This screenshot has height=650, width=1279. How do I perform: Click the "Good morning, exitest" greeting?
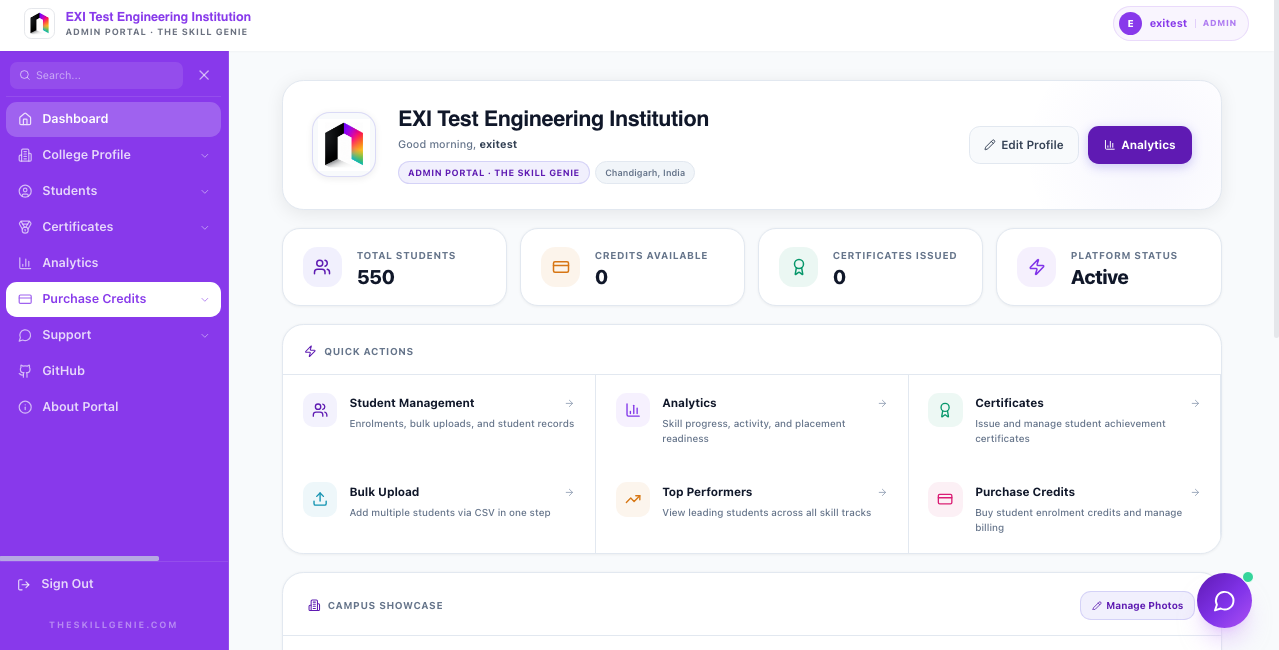point(457,145)
